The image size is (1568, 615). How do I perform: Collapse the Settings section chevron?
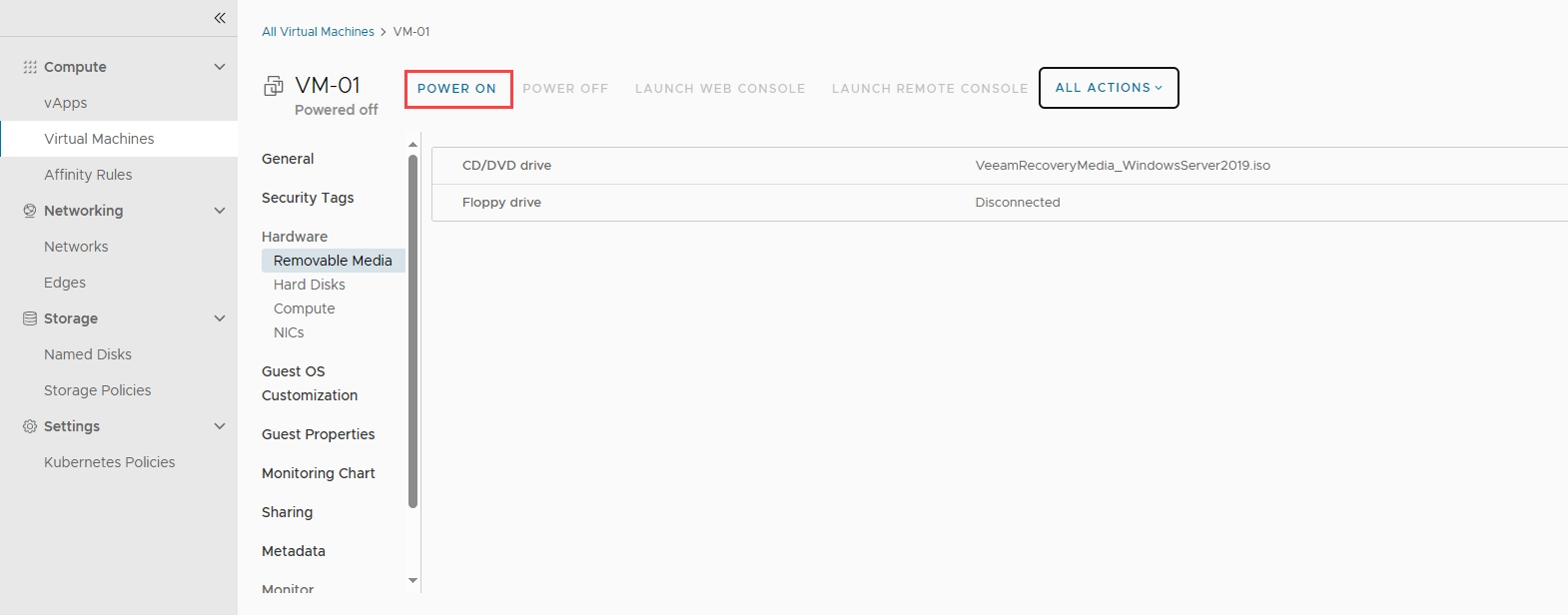(x=220, y=426)
